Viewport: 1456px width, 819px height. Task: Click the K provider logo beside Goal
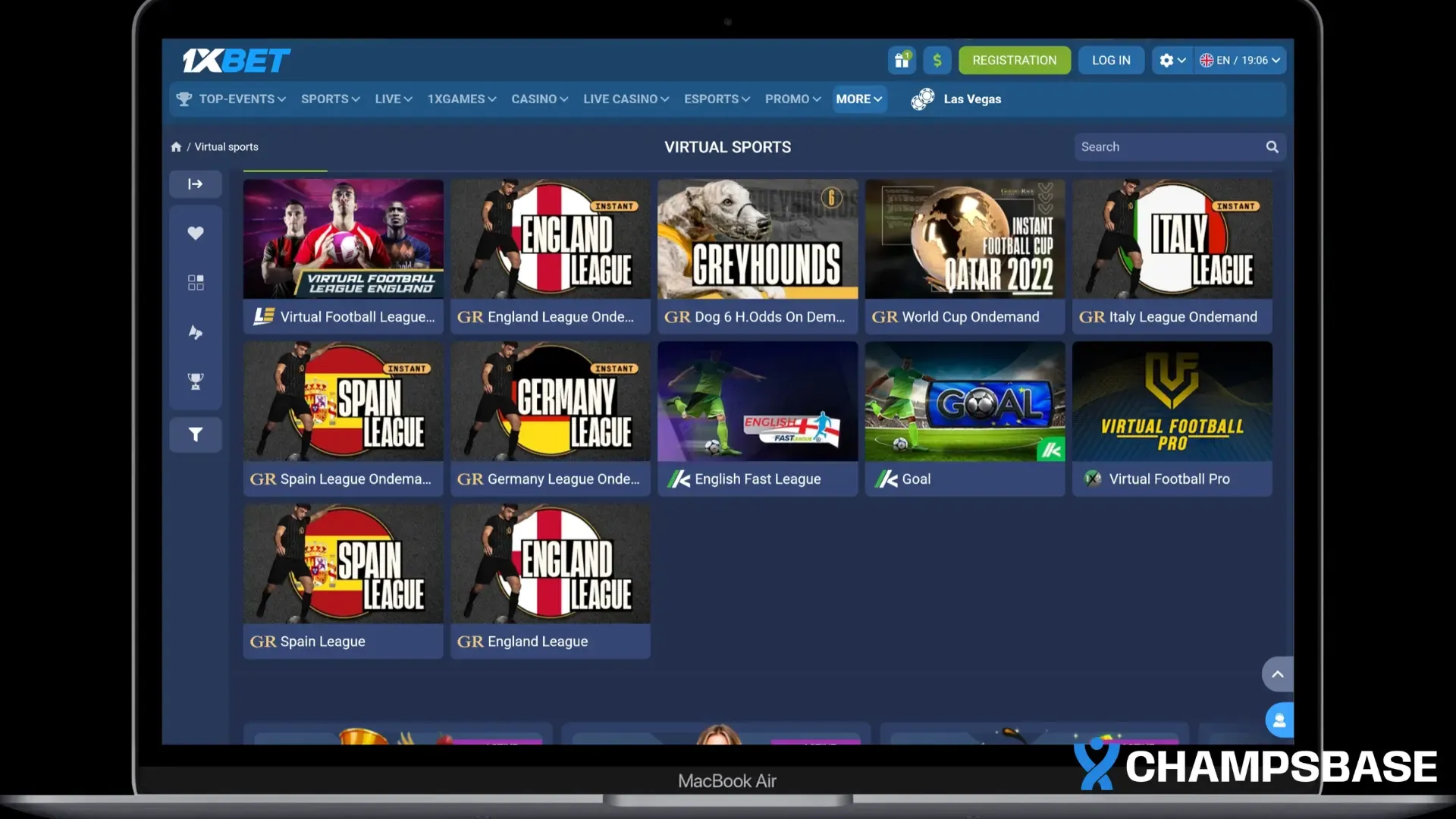(886, 479)
